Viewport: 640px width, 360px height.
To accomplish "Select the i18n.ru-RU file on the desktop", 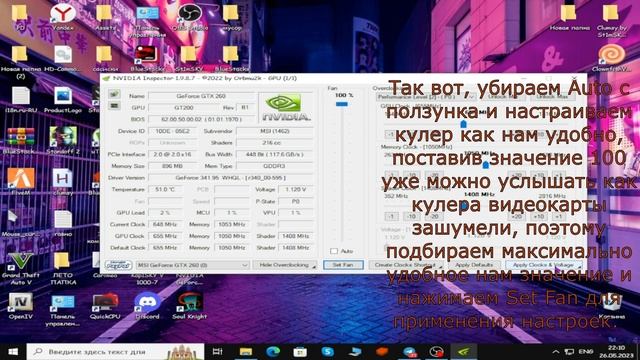I will [x=20, y=100].
